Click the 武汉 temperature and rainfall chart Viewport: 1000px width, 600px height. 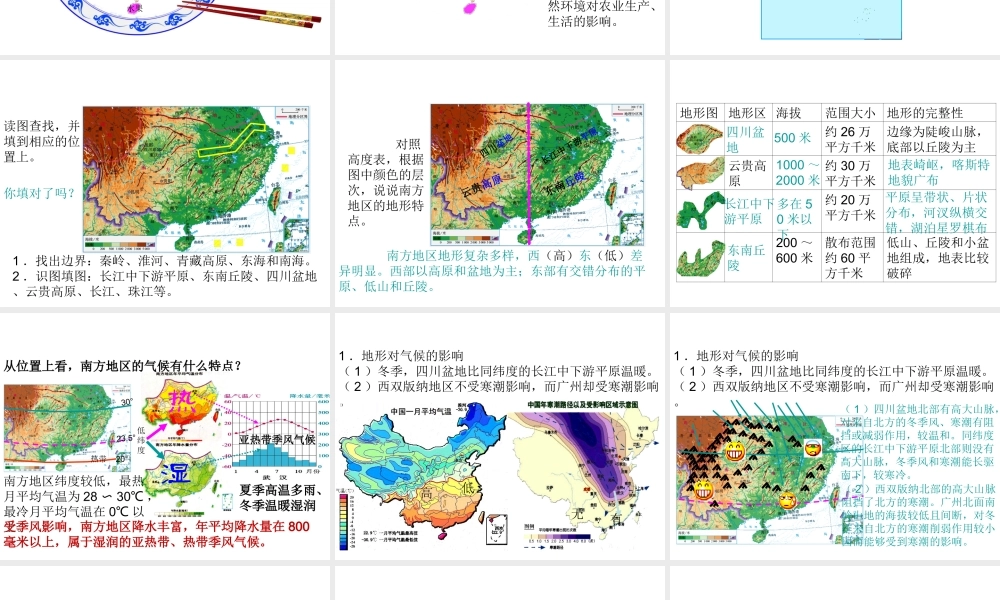(277, 435)
